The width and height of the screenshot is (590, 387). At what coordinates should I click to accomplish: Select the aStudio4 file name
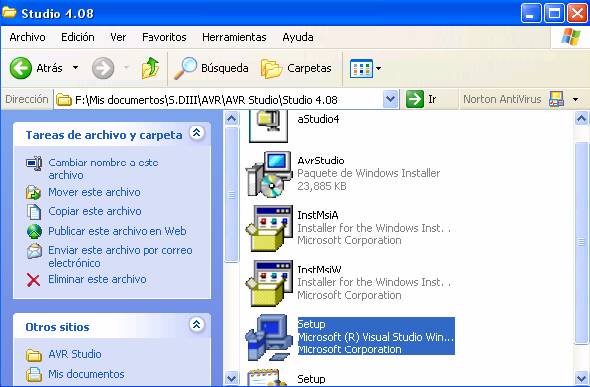[x=318, y=119]
